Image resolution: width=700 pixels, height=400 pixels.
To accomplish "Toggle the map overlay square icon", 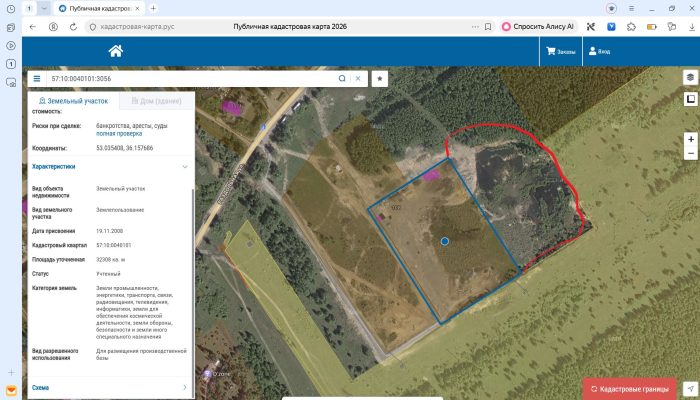I will click(691, 99).
